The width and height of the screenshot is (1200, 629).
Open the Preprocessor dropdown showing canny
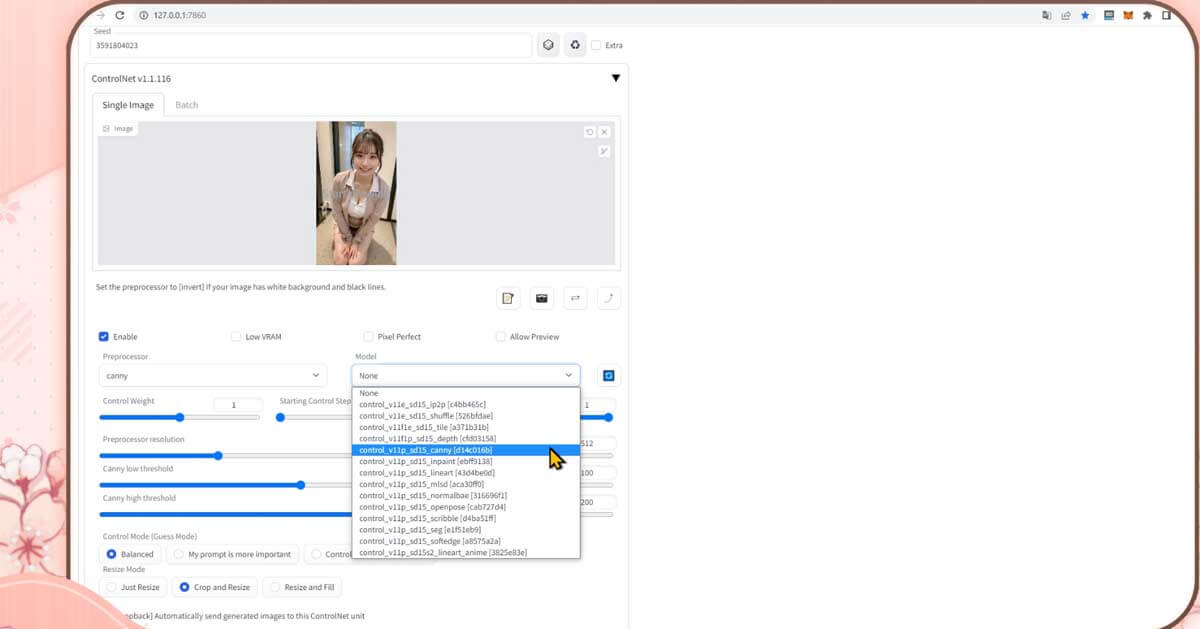[x=213, y=376]
